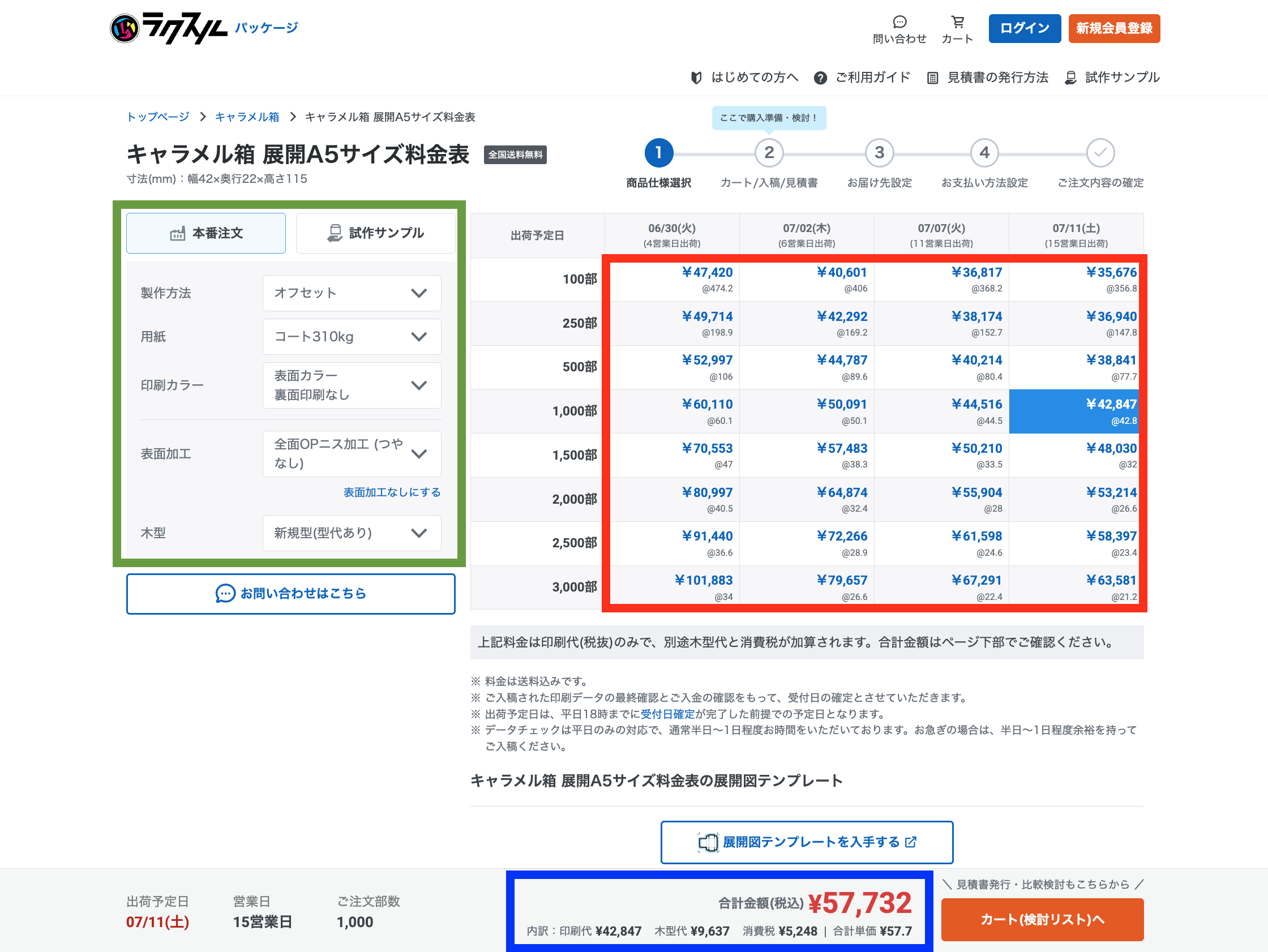Select price ¥50,210 for 1,500部

tap(942, 456)
